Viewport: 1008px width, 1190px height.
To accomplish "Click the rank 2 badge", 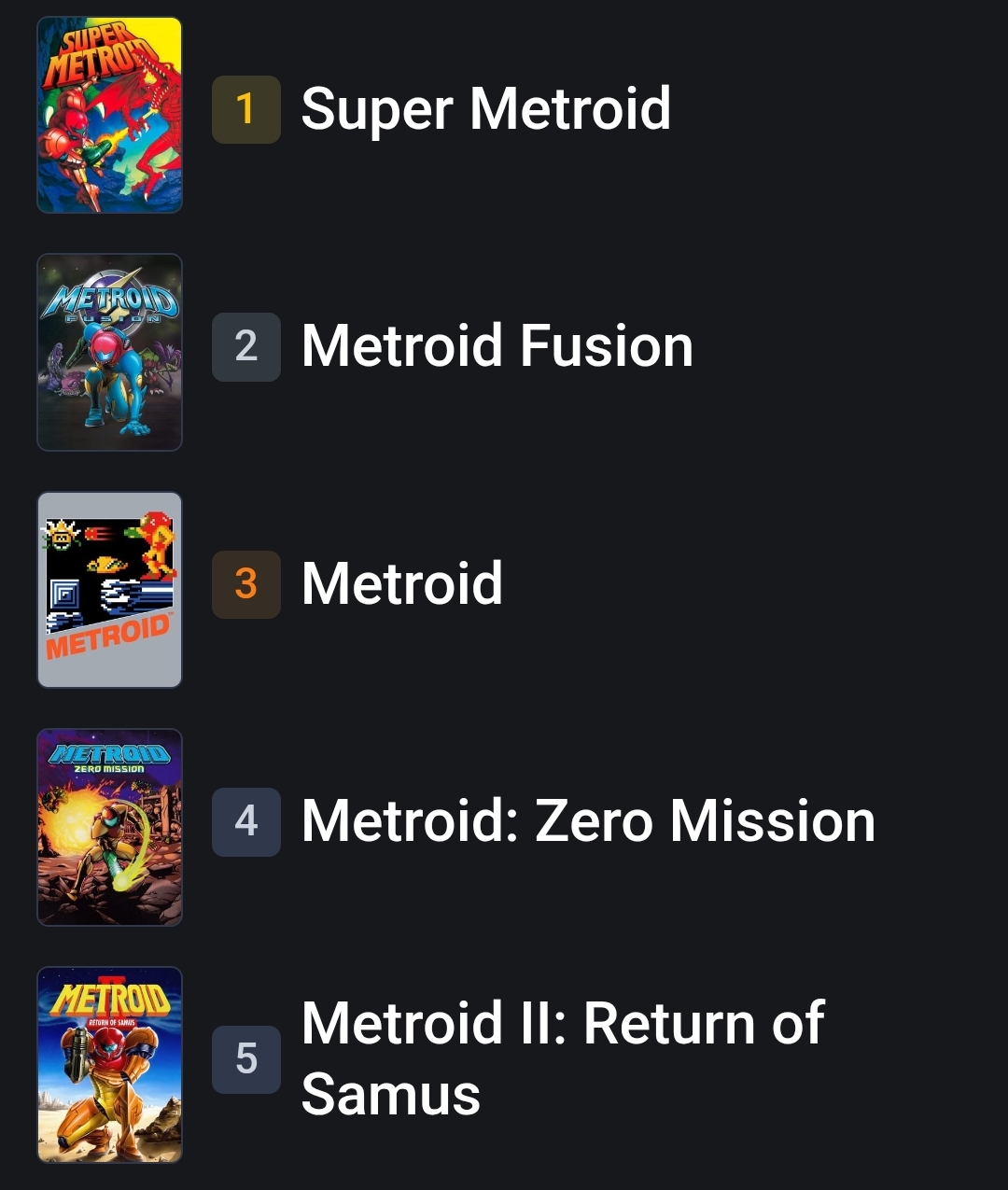I will [246, 346].
